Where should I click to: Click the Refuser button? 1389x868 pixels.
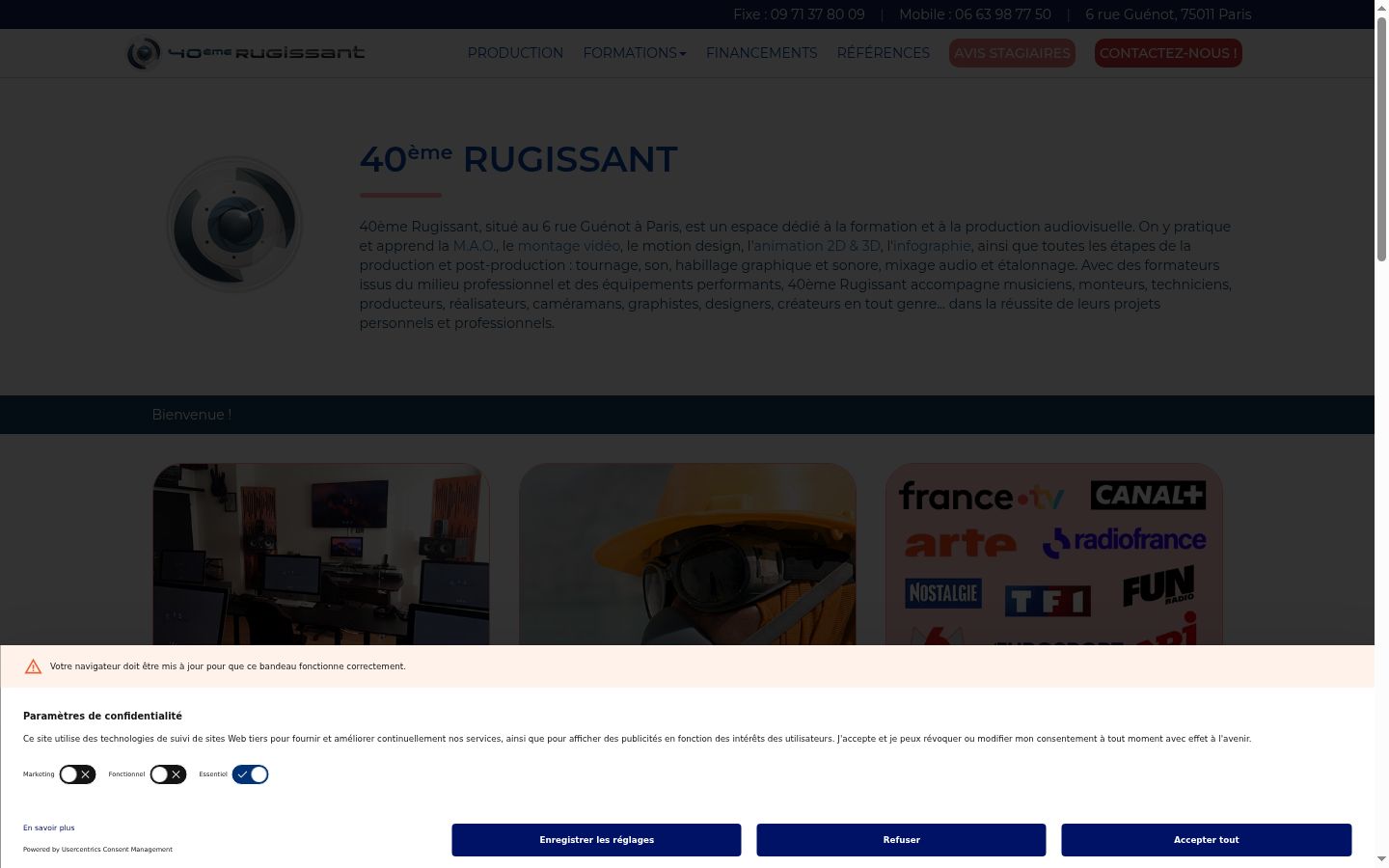pos(901,840)
